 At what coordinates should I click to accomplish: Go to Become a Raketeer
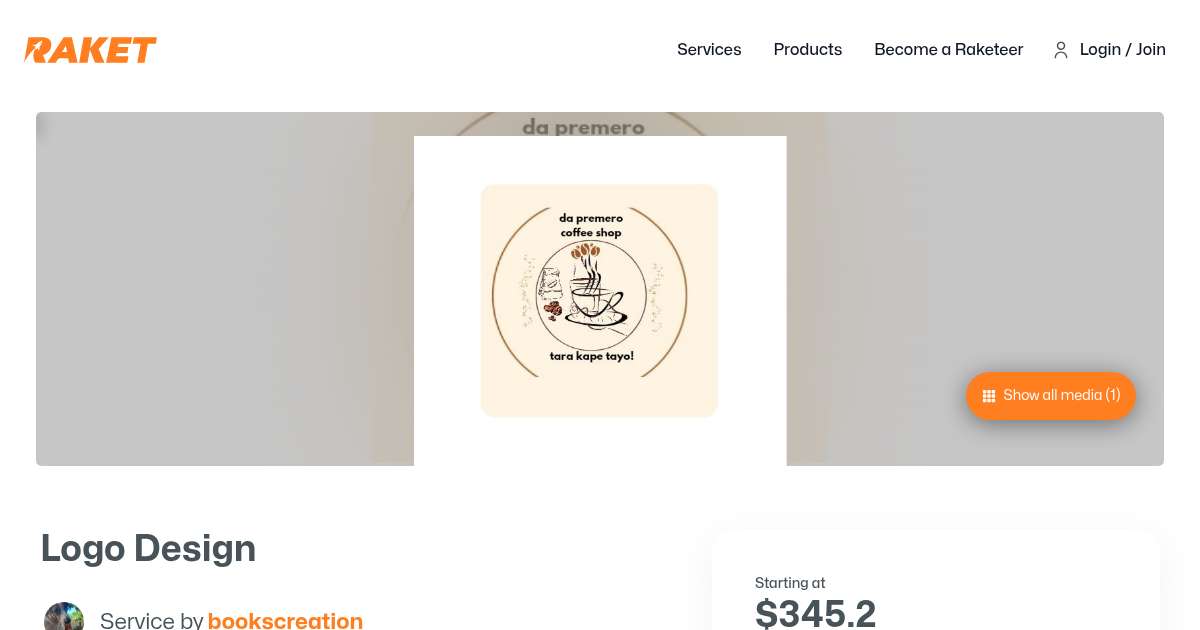click(x=949, y=49)
